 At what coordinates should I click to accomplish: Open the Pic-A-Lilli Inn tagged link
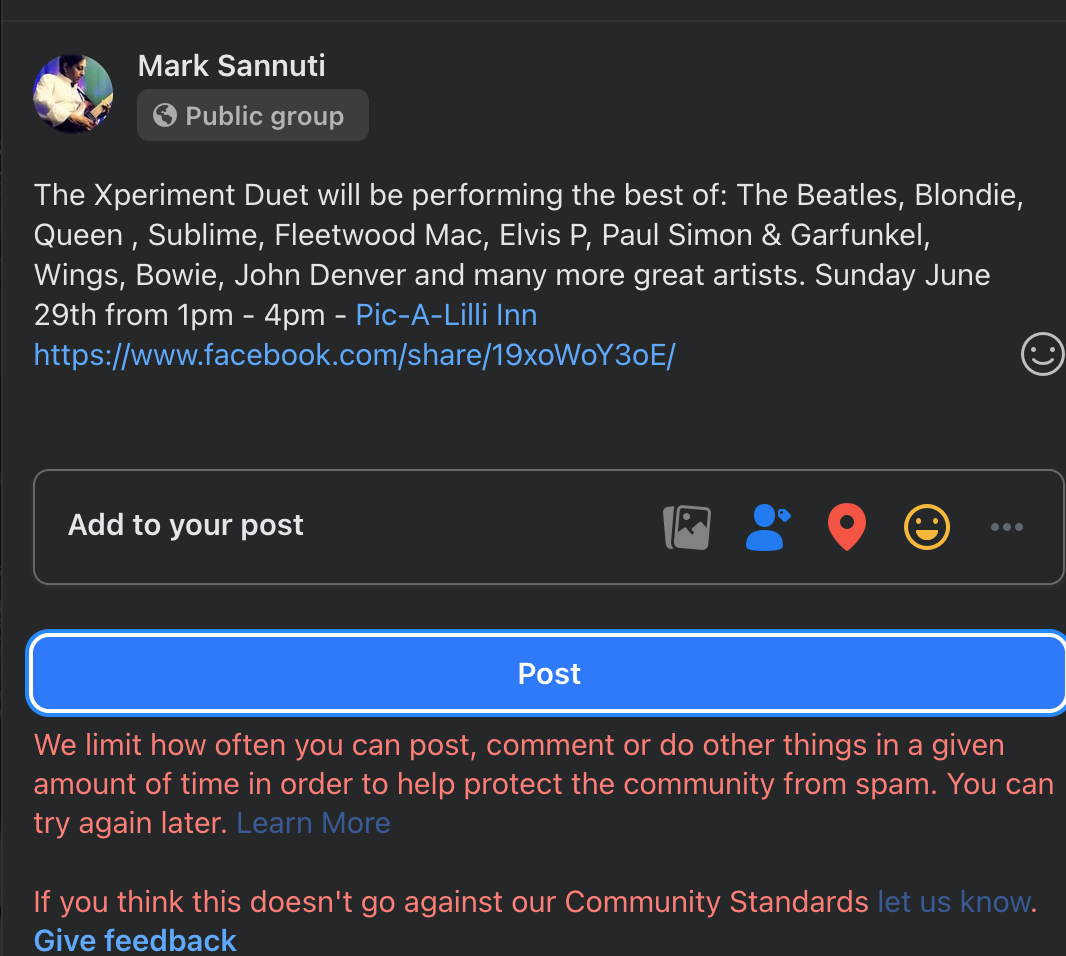click(447, 315)
